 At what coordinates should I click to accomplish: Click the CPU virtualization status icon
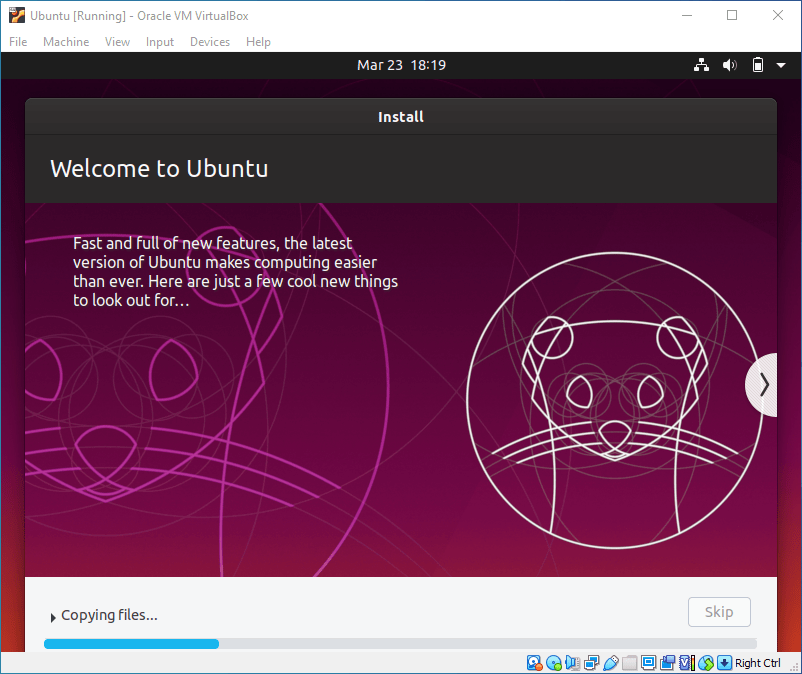(687, 663)
